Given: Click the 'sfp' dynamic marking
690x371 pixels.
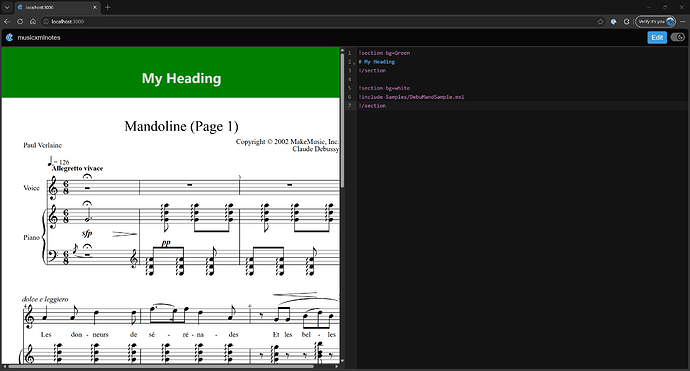Looking at the screenshot, I should (87, 233).
